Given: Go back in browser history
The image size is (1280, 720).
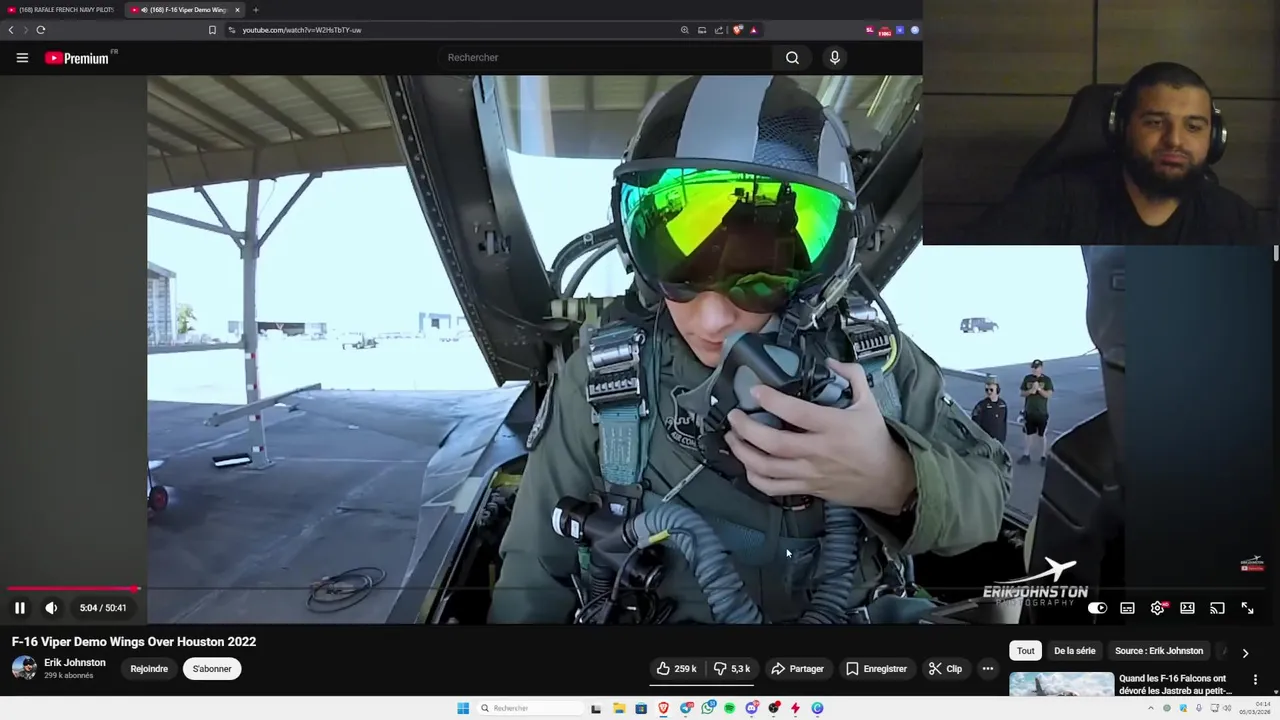Looking at the screenshot, I should 11,30.
